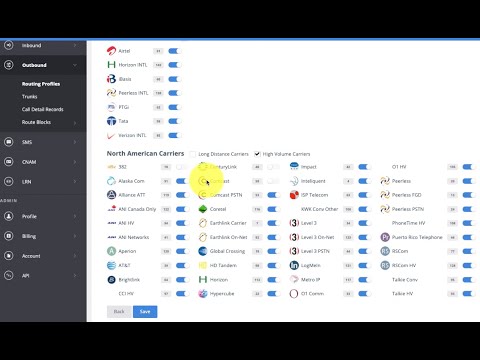Expand the Billing menu chevron
This screenshot has width=480, height=360.
point(75,236)
